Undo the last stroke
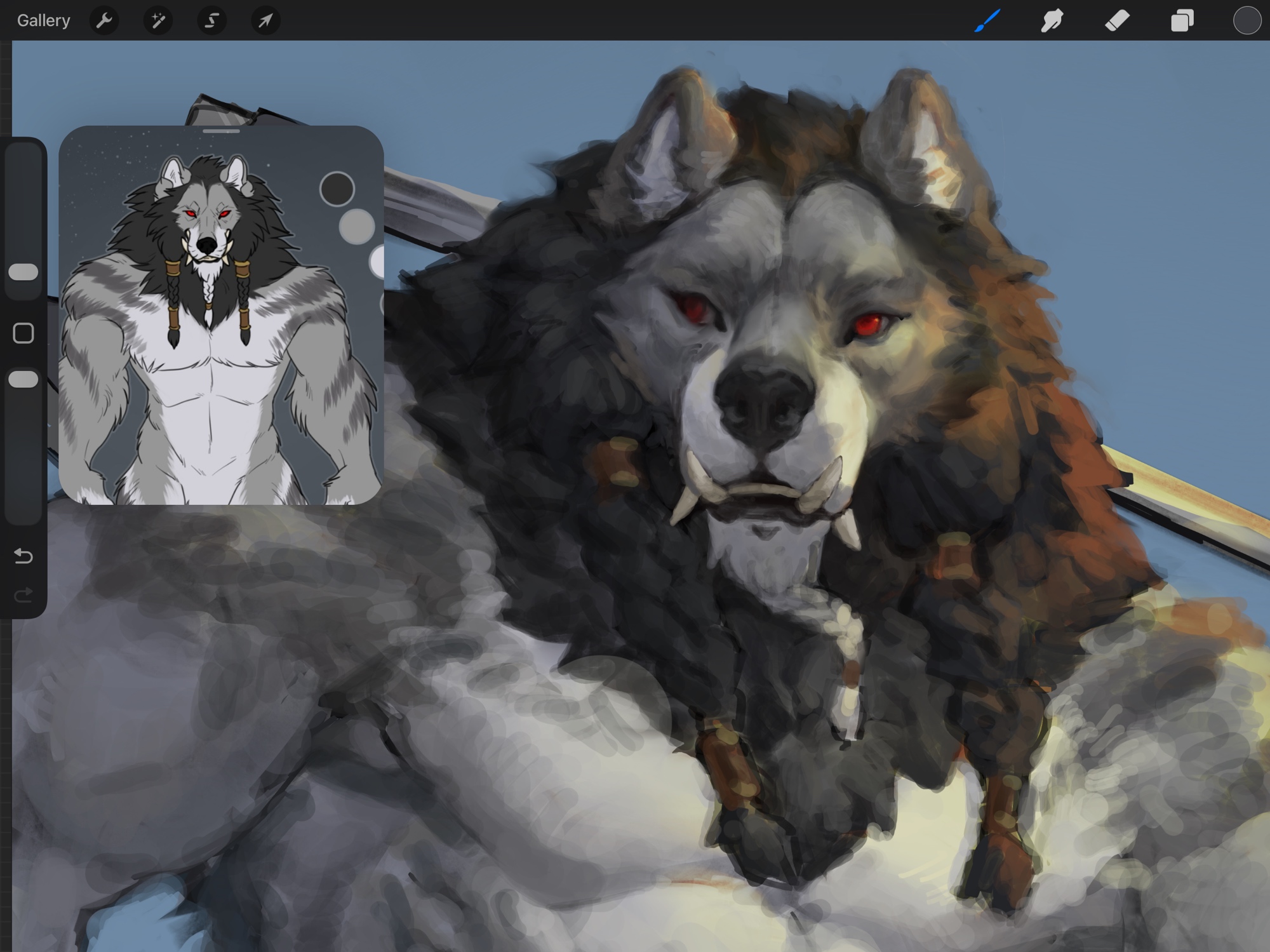This screenshot has height=952, width=1270. click(x=23, y=556)
